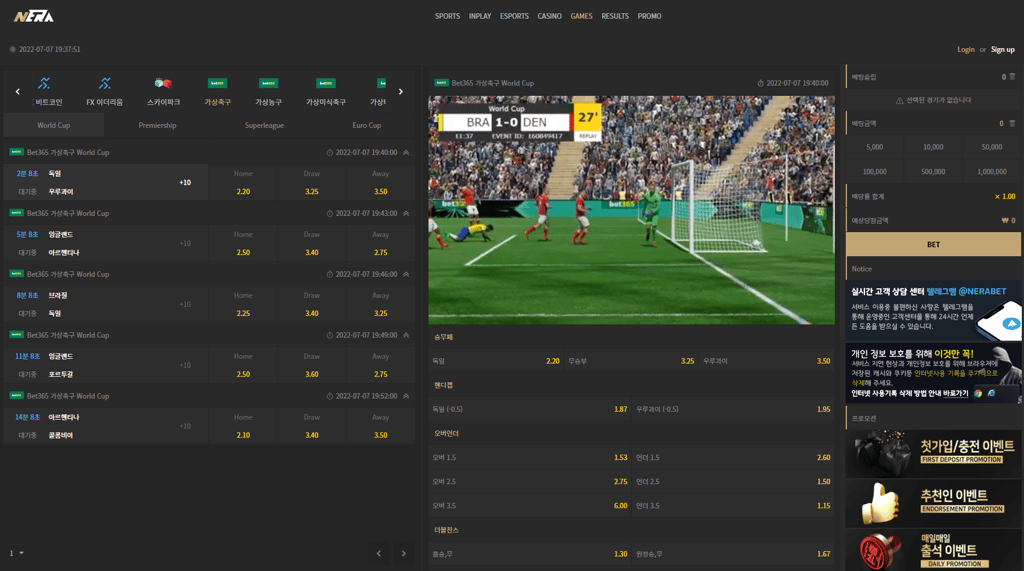
Task: Expand +10 markets for 잉글랜드 vs 아르헨티나
Action: 185,243
